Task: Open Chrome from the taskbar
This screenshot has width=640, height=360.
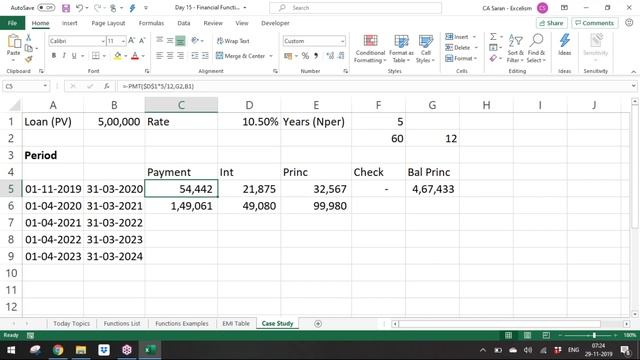Action: [58, 350]
